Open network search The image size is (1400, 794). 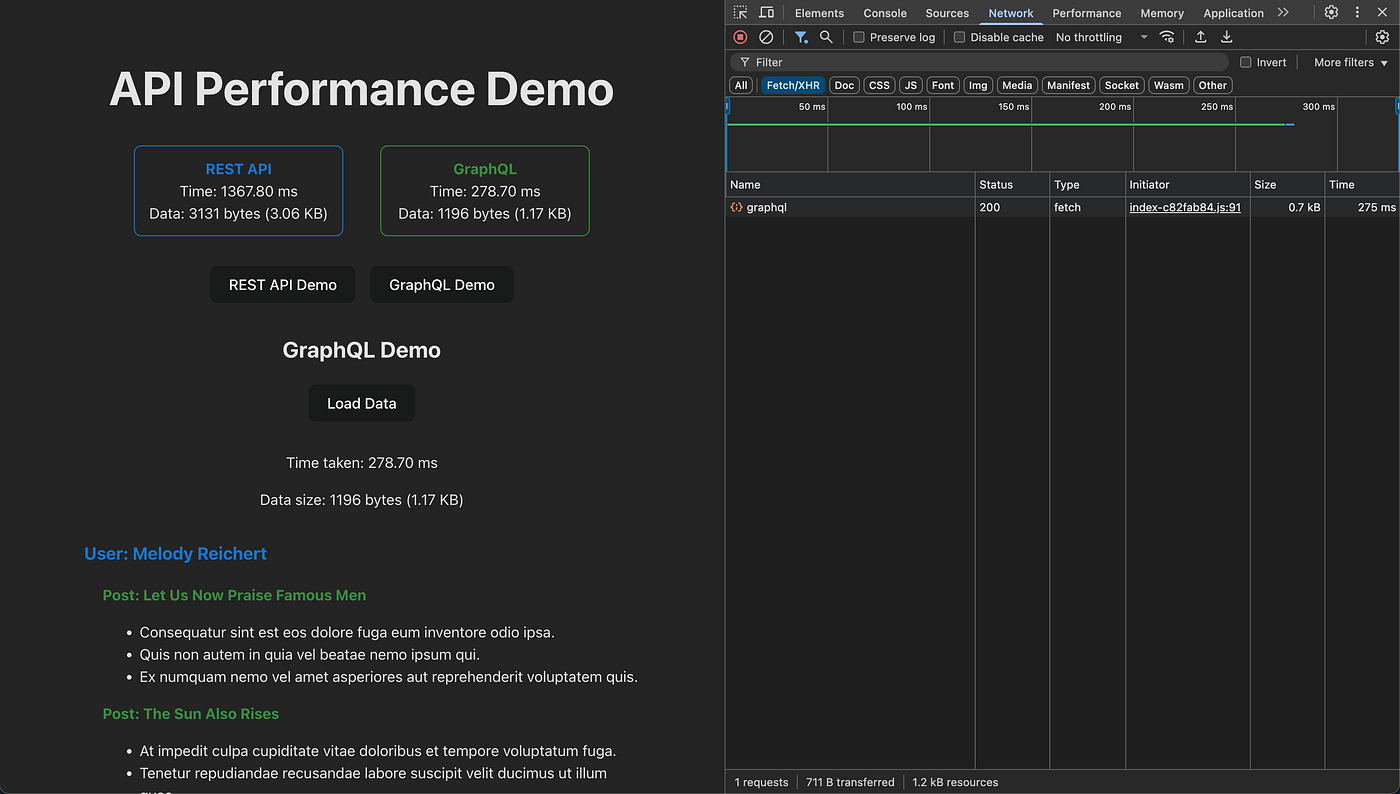point(825,37)
